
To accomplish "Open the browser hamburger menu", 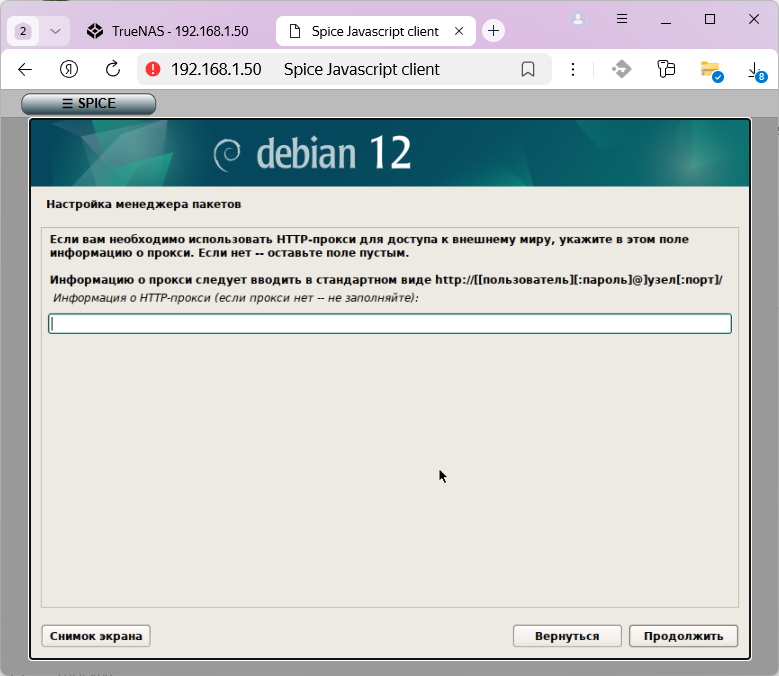I will [622, 19].
